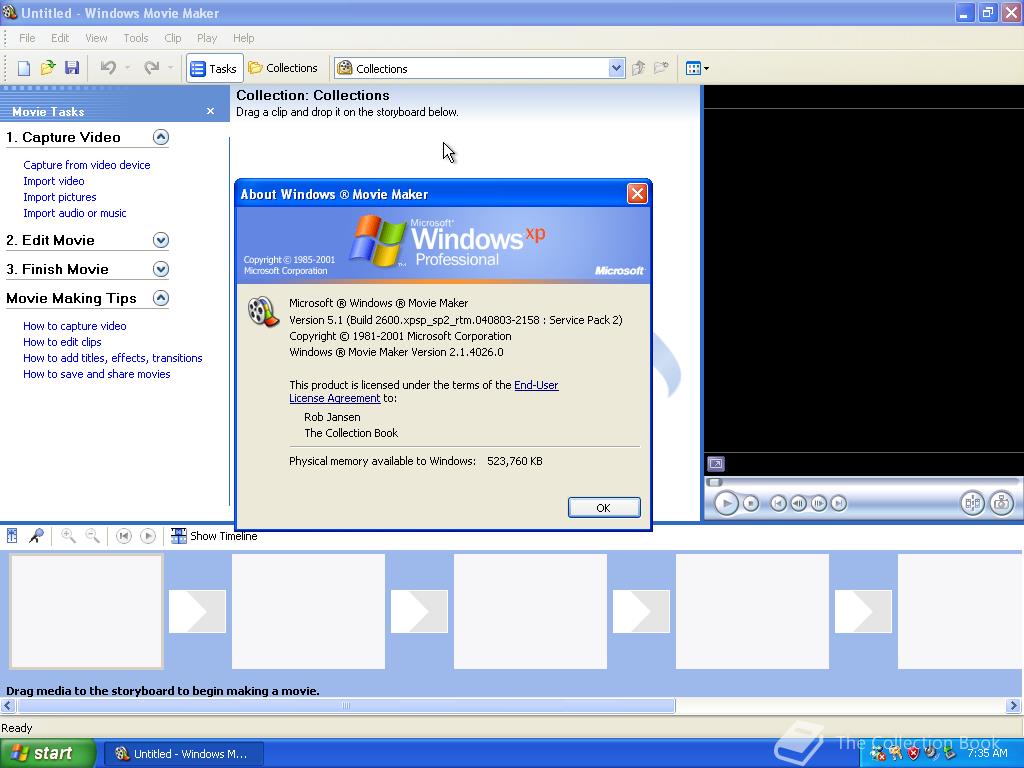
Task: Open the View menu
Action: 96,38
